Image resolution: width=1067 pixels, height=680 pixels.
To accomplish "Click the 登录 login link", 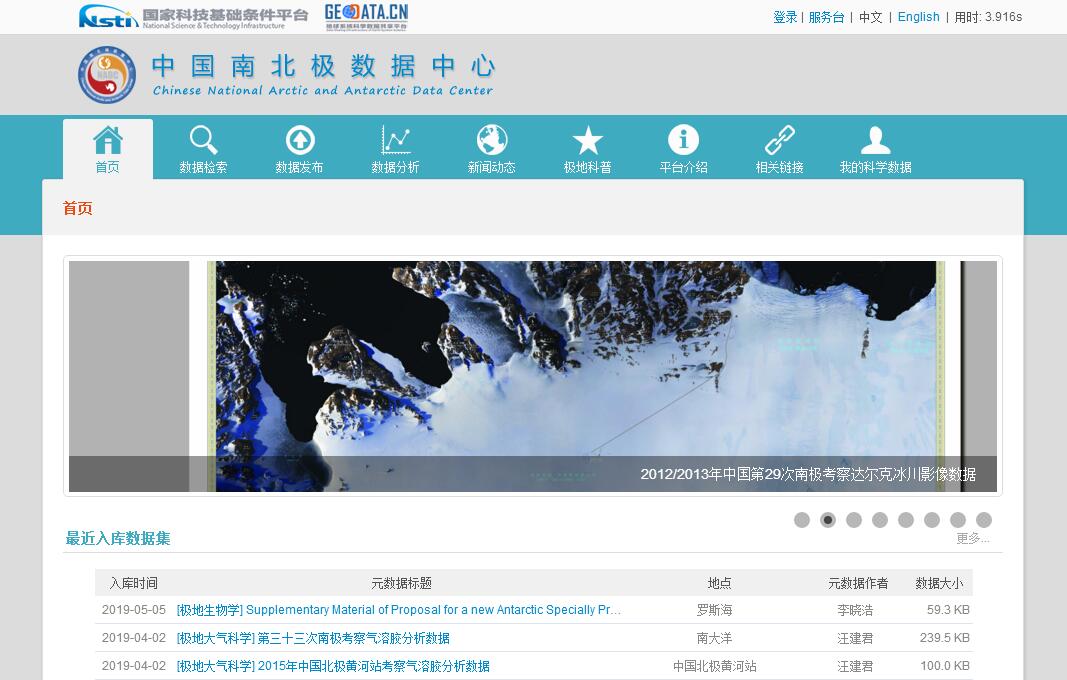I will click(785, 17).
